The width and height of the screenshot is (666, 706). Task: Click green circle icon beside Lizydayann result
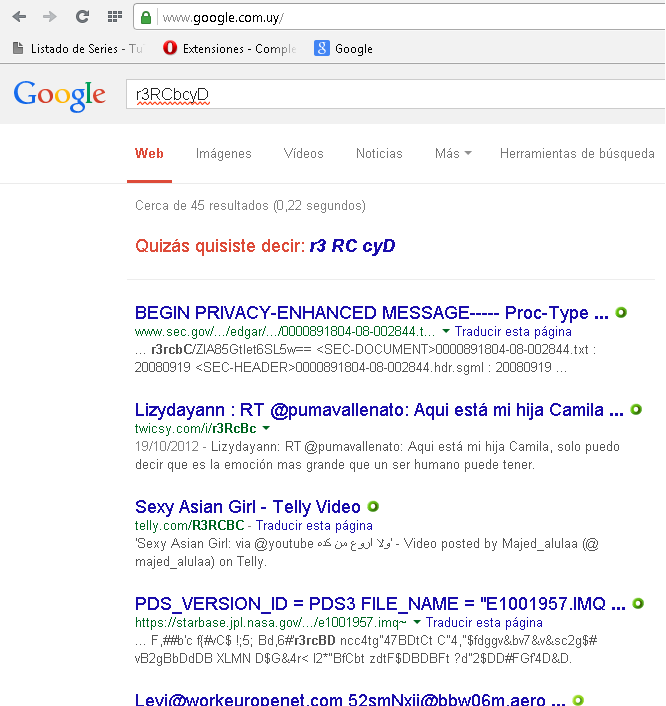(636, 410)
